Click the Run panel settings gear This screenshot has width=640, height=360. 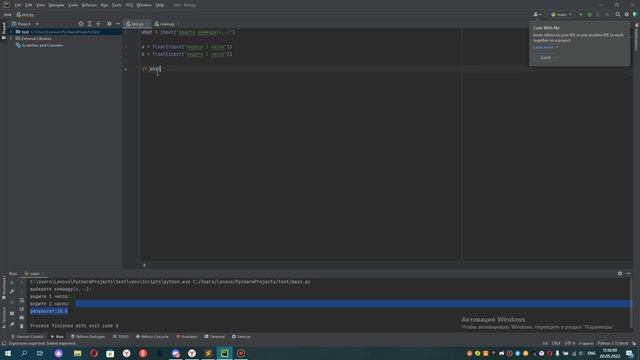[620, 273]
